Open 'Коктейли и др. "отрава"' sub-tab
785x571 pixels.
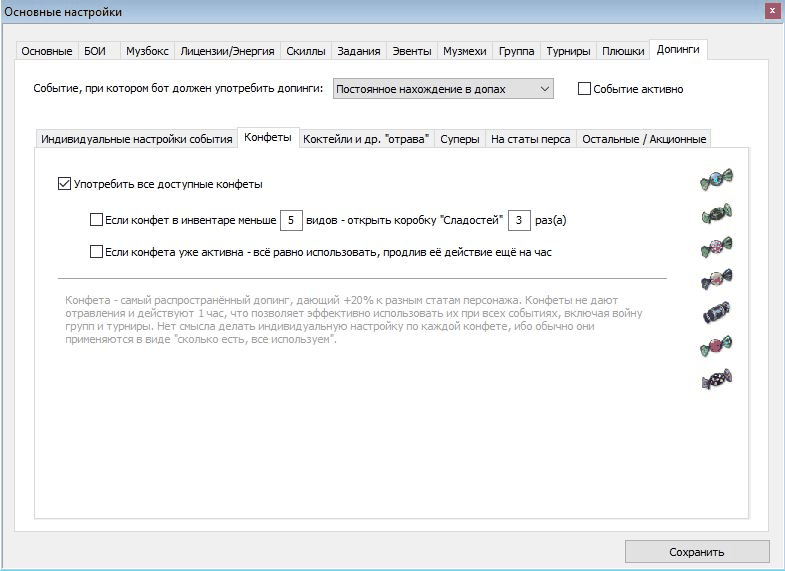tap(366, 139)
